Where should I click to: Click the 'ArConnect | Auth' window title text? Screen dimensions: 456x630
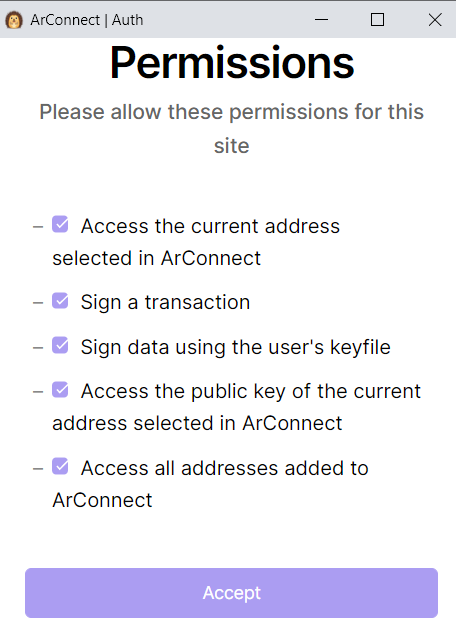[x=87, y=20]
